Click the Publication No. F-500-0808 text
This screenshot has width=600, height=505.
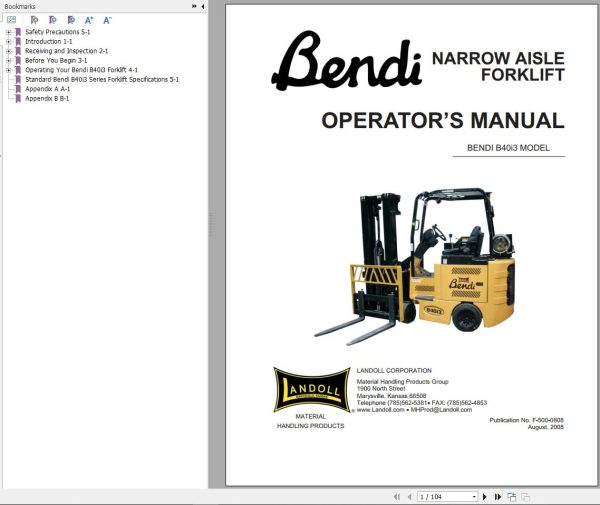click(527, 420)
